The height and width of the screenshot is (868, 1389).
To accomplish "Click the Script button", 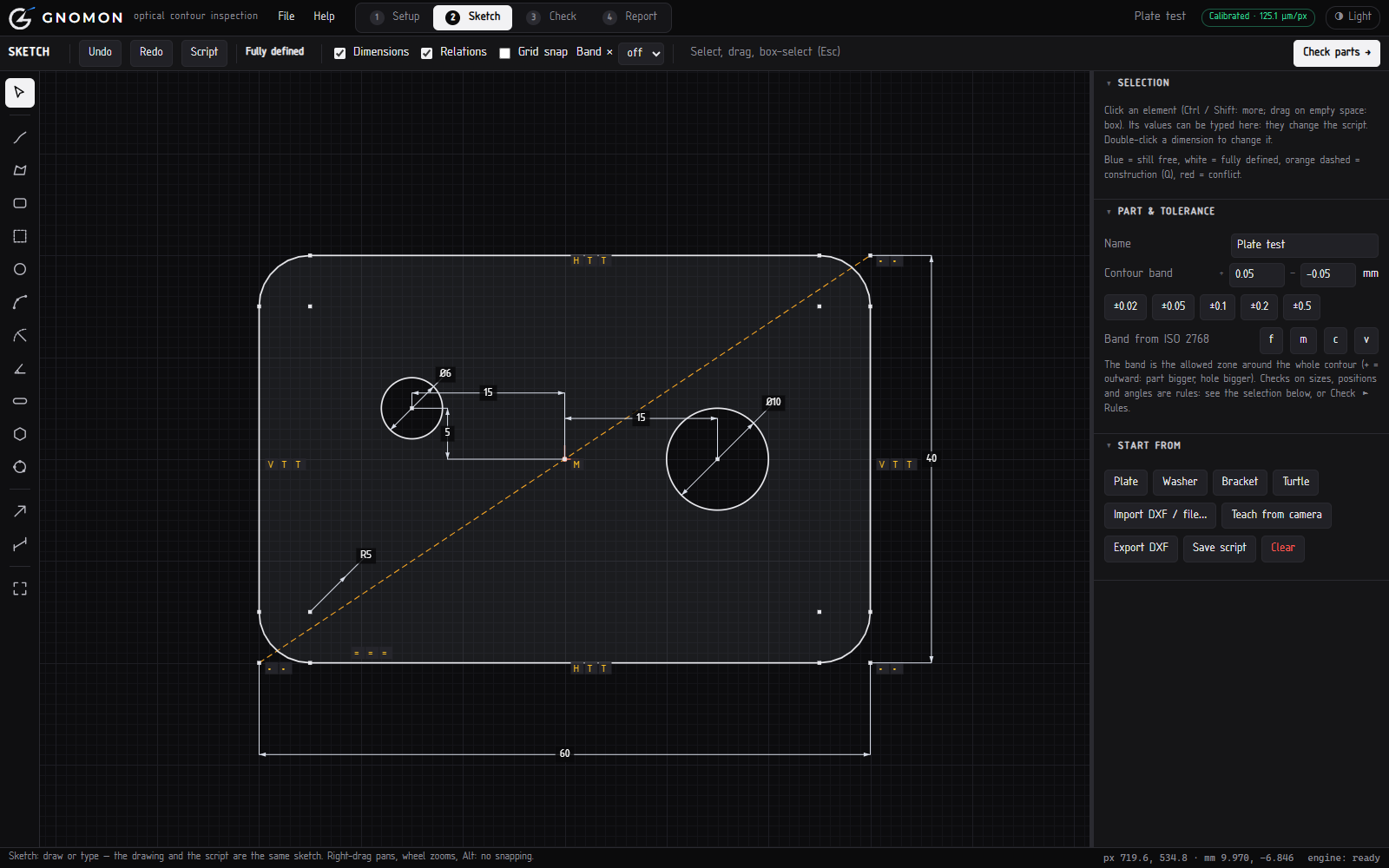I will coord(204,52).
